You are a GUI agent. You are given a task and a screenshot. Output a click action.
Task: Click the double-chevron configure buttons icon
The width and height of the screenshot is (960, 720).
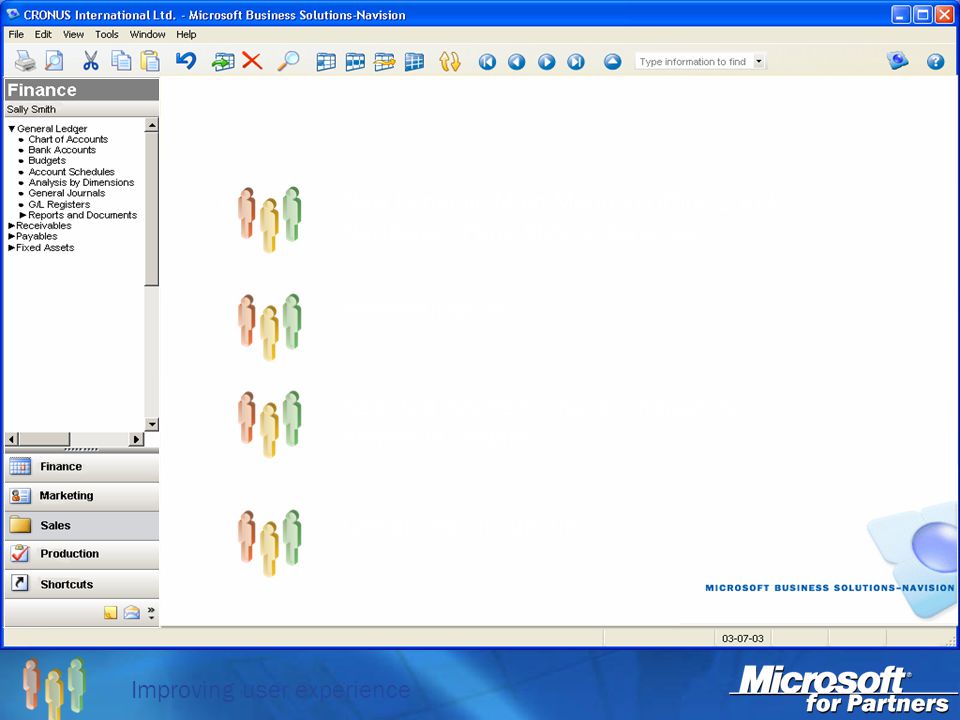[x=151, y=613]
